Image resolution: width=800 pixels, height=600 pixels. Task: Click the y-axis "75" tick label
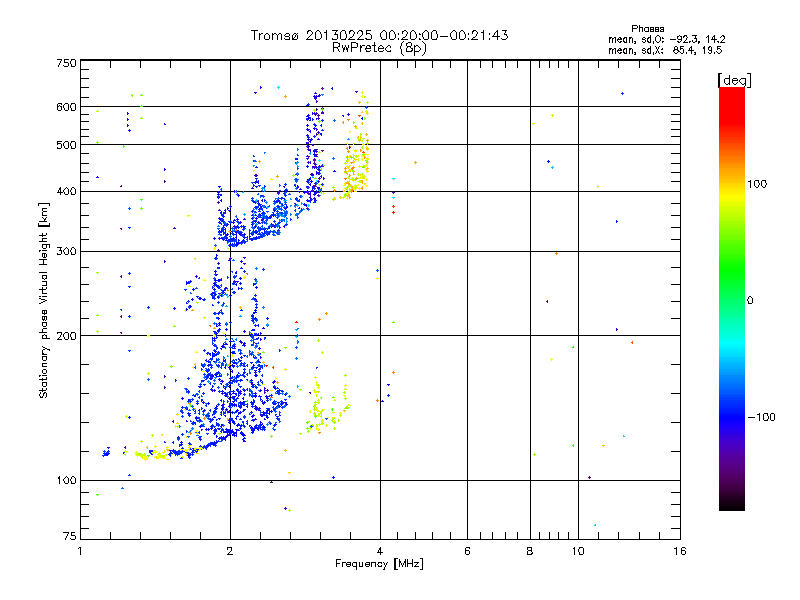click(x=69, y=536)
